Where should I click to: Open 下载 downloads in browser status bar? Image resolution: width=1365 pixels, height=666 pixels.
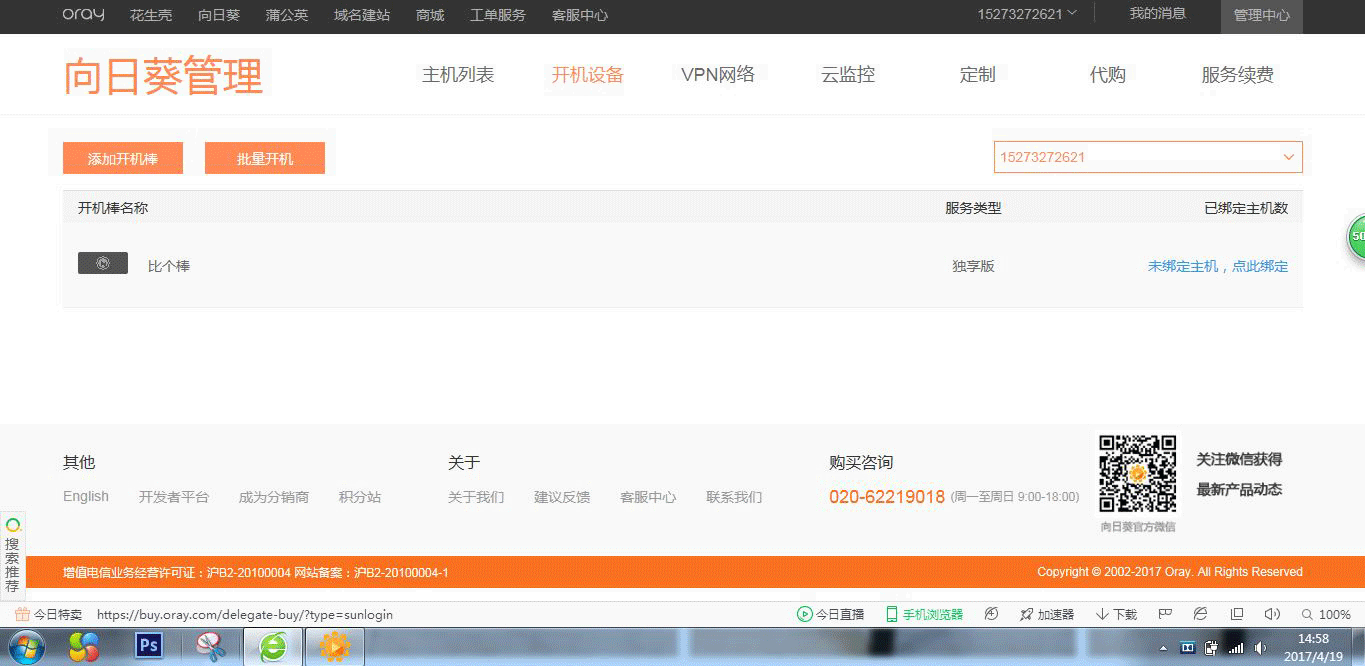1116,614
